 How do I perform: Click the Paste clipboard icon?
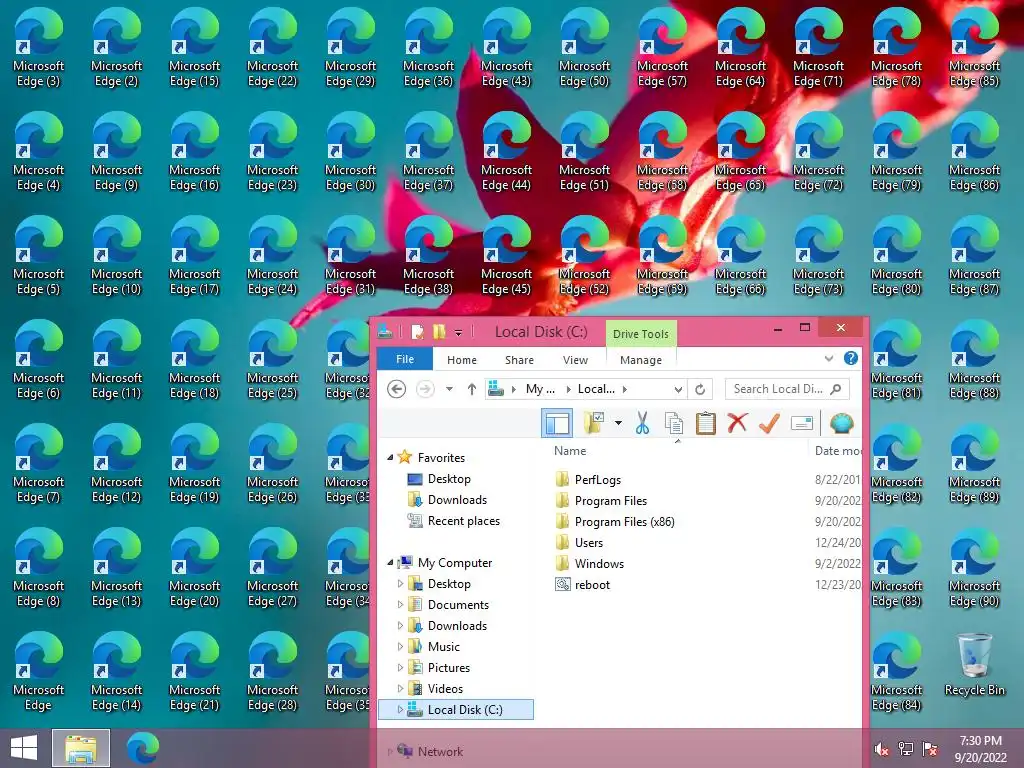[x=705, y=423]
